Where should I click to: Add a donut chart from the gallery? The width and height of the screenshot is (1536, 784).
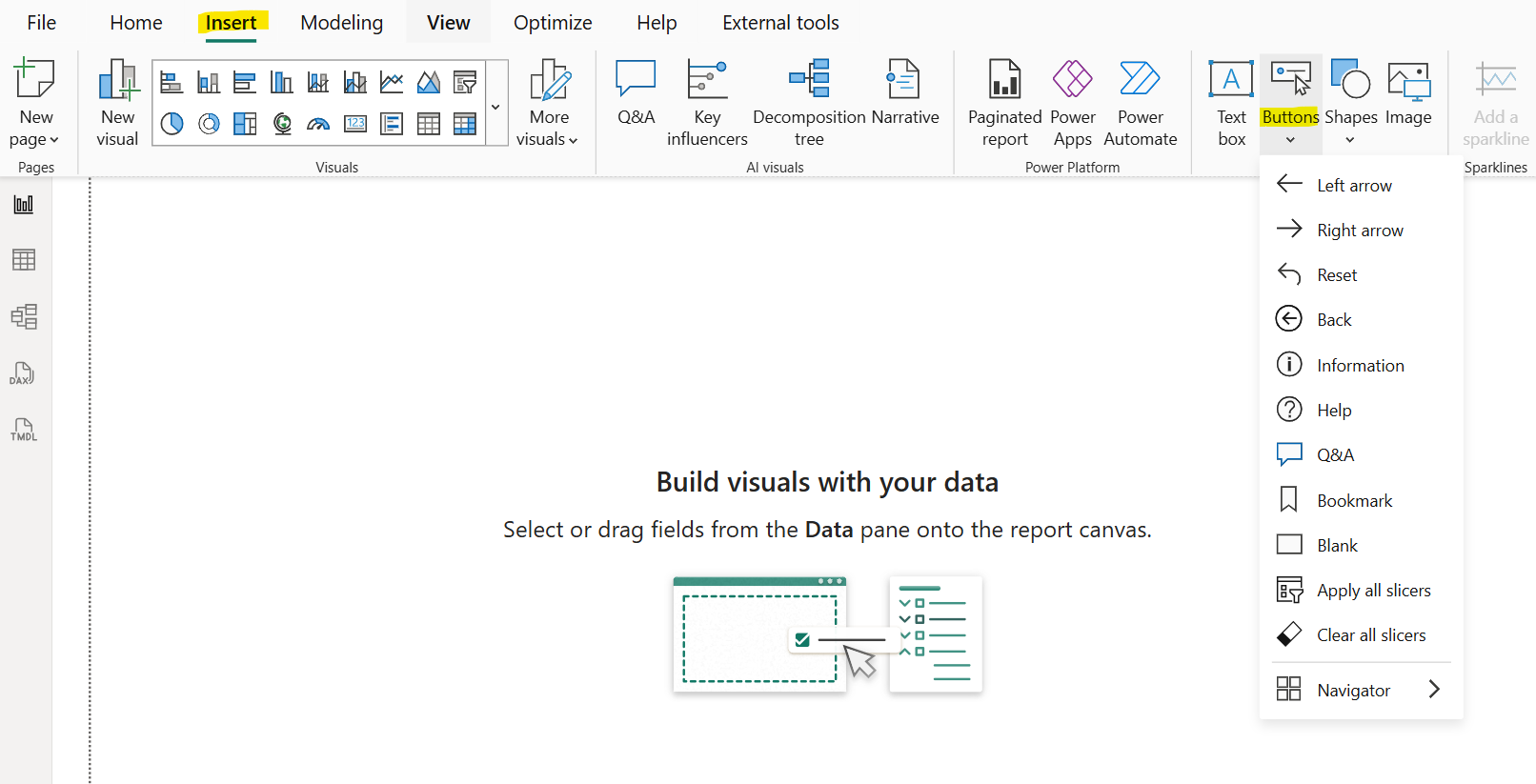[209, 123]
